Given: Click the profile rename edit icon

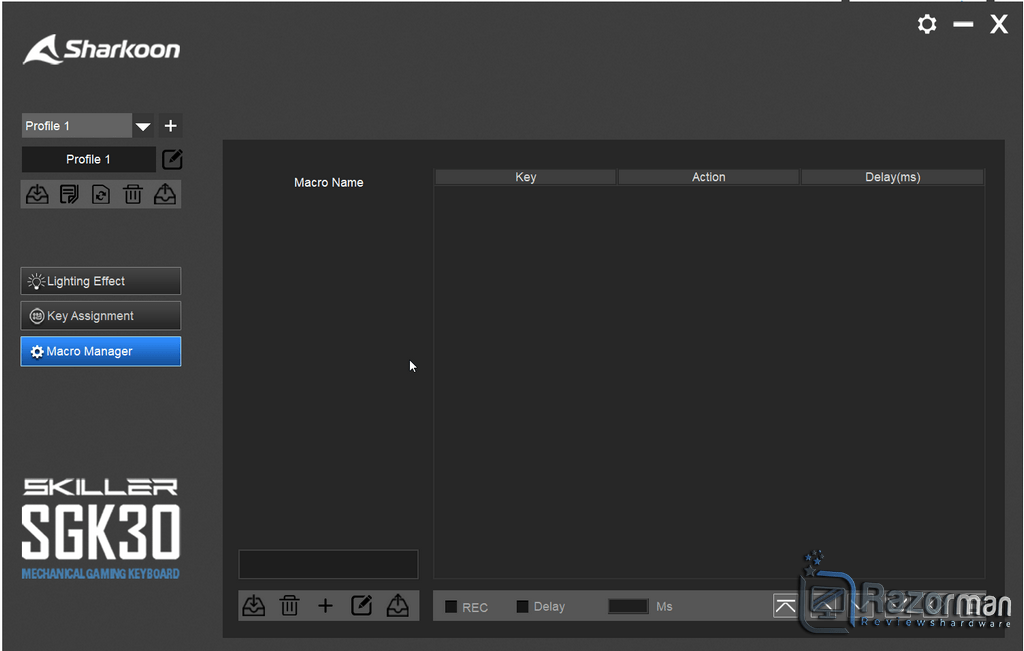Looking at the screenshot, I should click(172, 159).
